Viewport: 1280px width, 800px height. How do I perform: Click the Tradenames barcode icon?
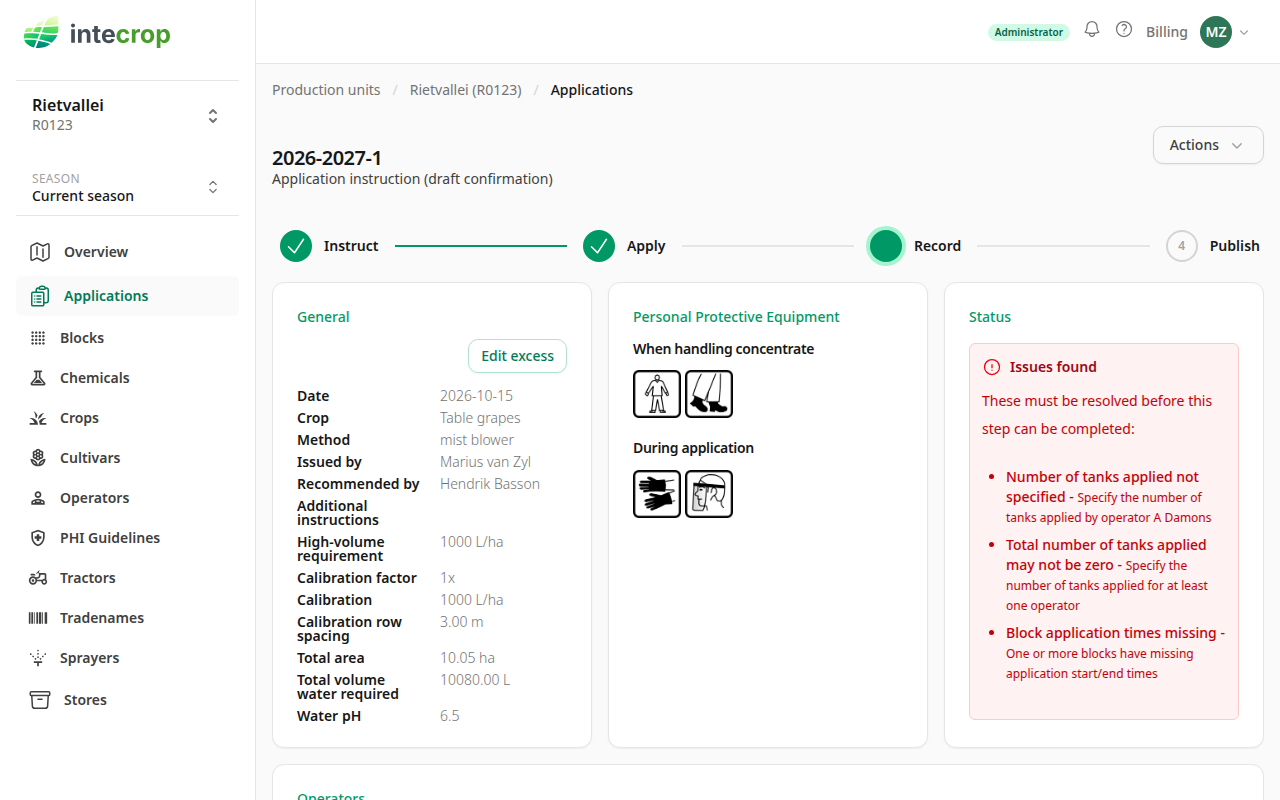tap(38, 618)
